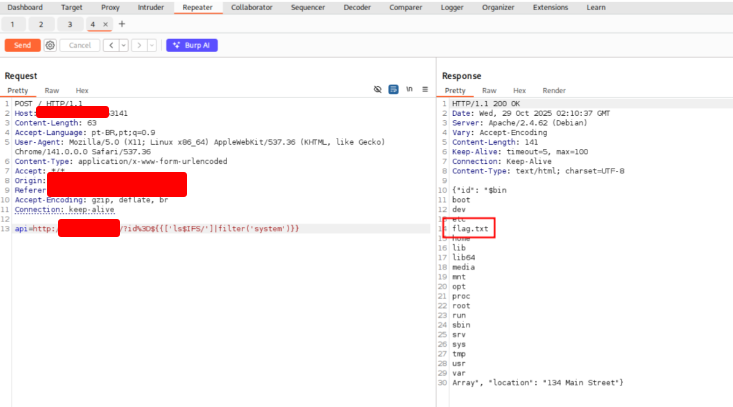Close Repeater tab 4 using its X
The image size is (733, 407).
point(106,24)
